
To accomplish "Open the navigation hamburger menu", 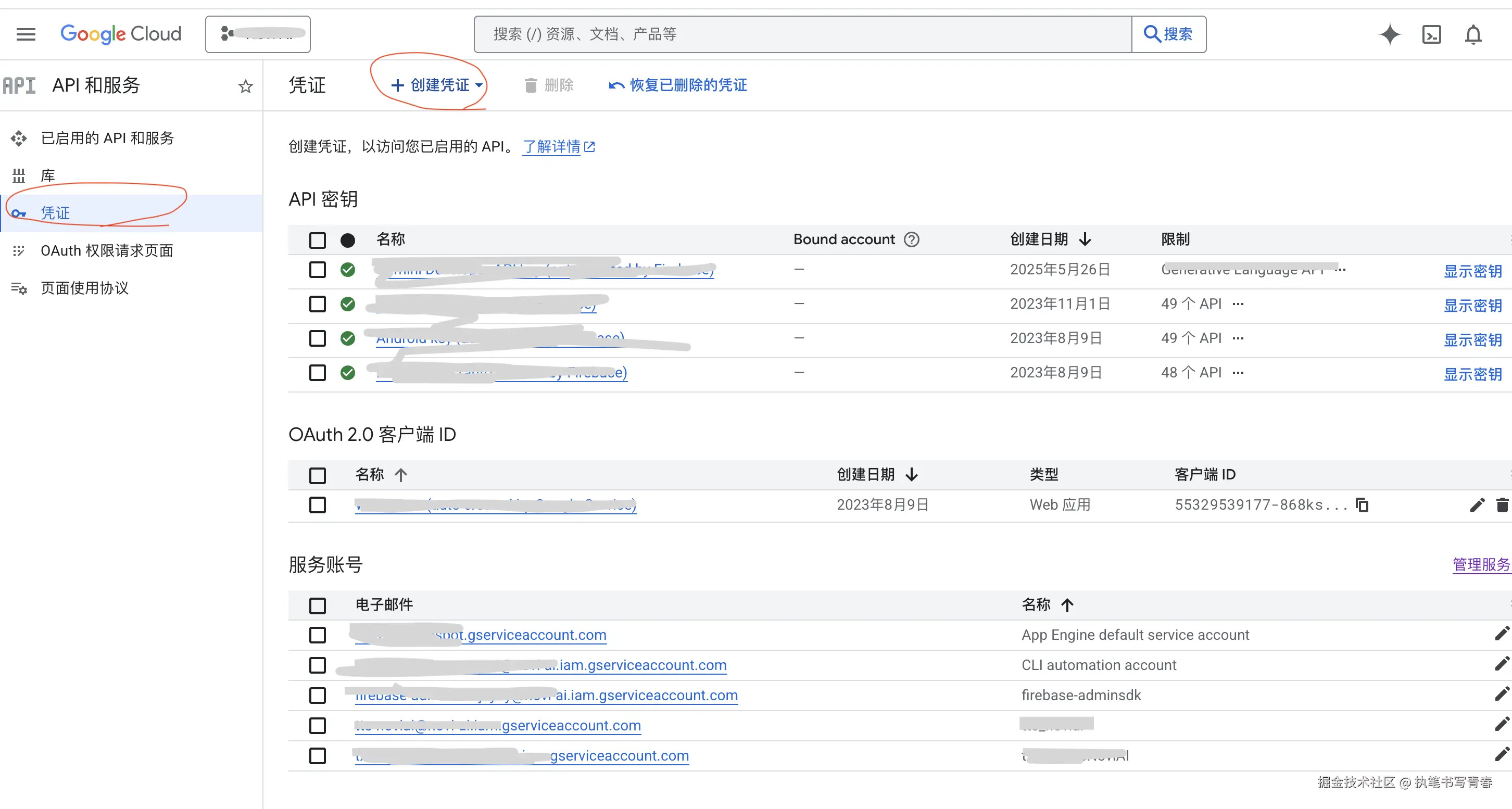I will pyautogui.click(x=25, y=34).
